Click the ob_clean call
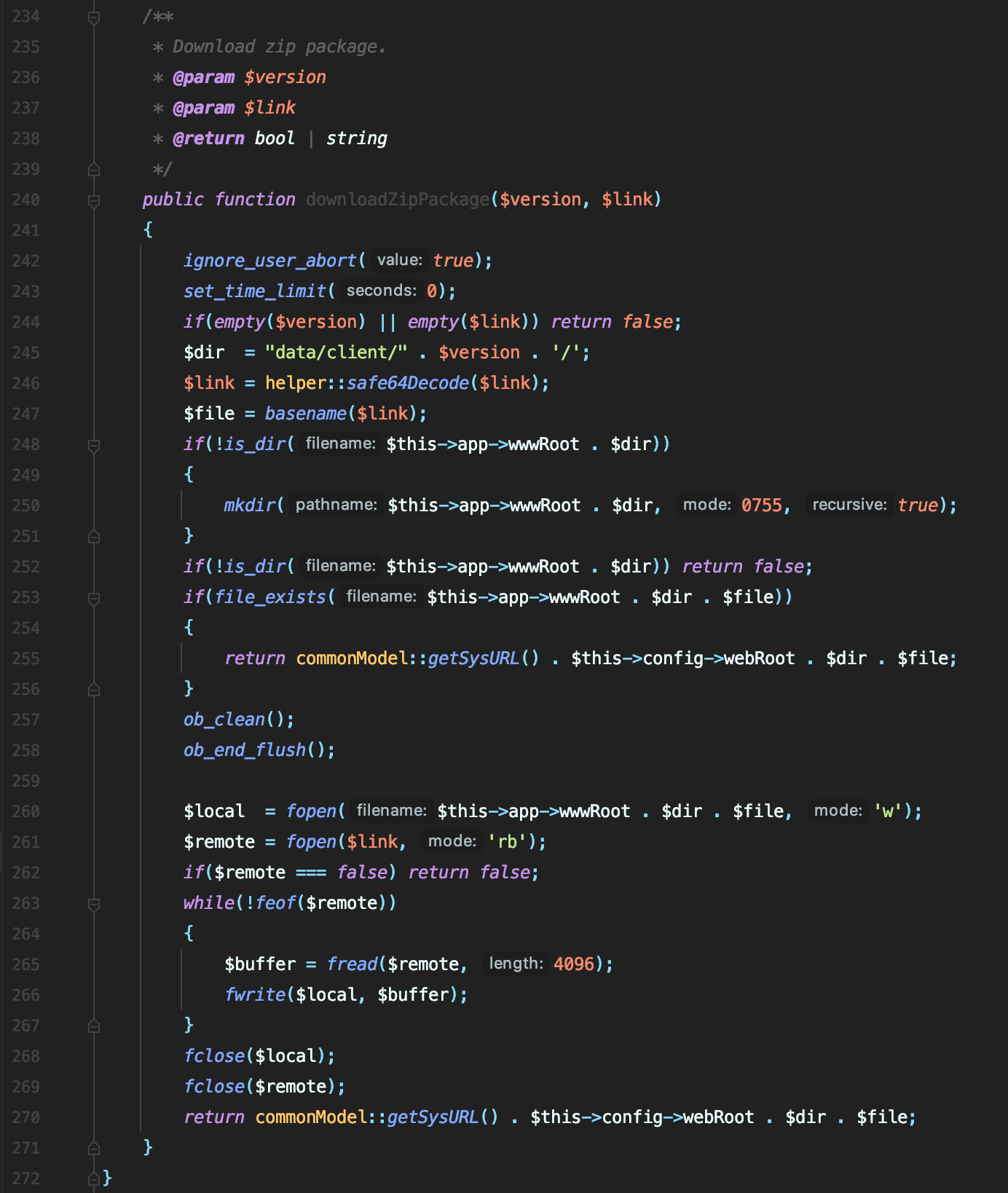 [224, 720]
